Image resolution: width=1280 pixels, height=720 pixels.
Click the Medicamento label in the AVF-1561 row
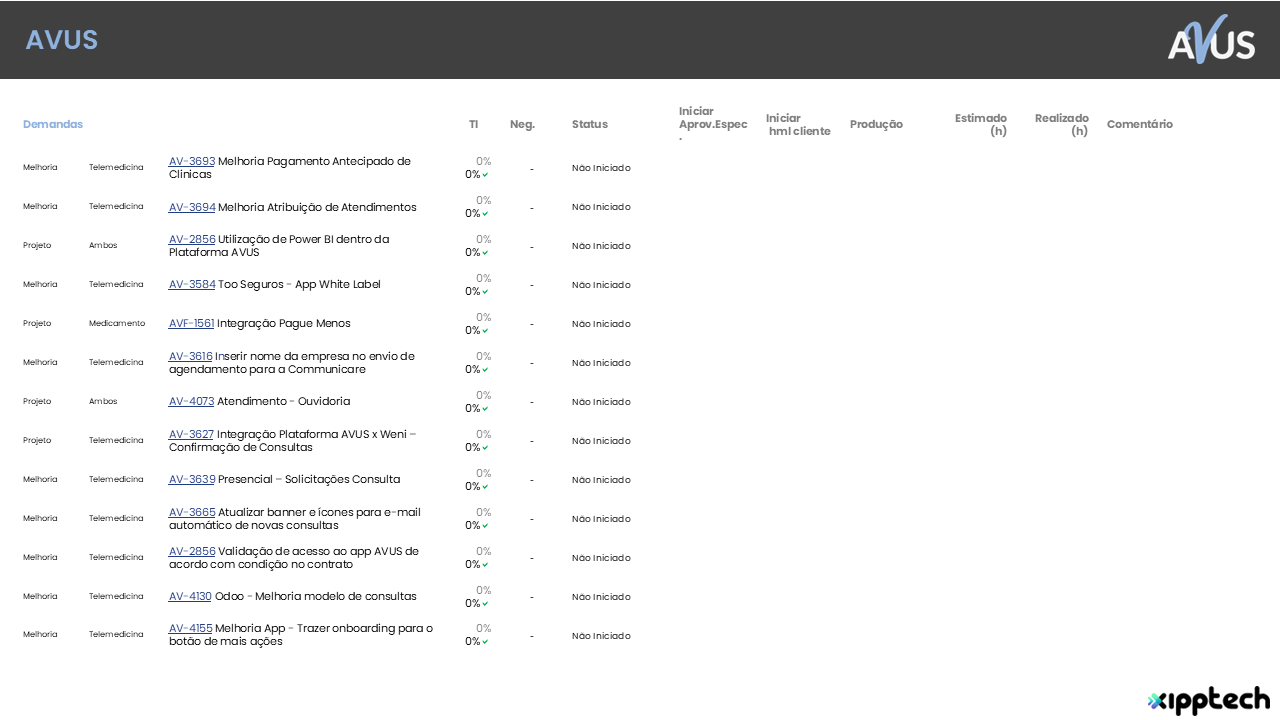(117, 323)
